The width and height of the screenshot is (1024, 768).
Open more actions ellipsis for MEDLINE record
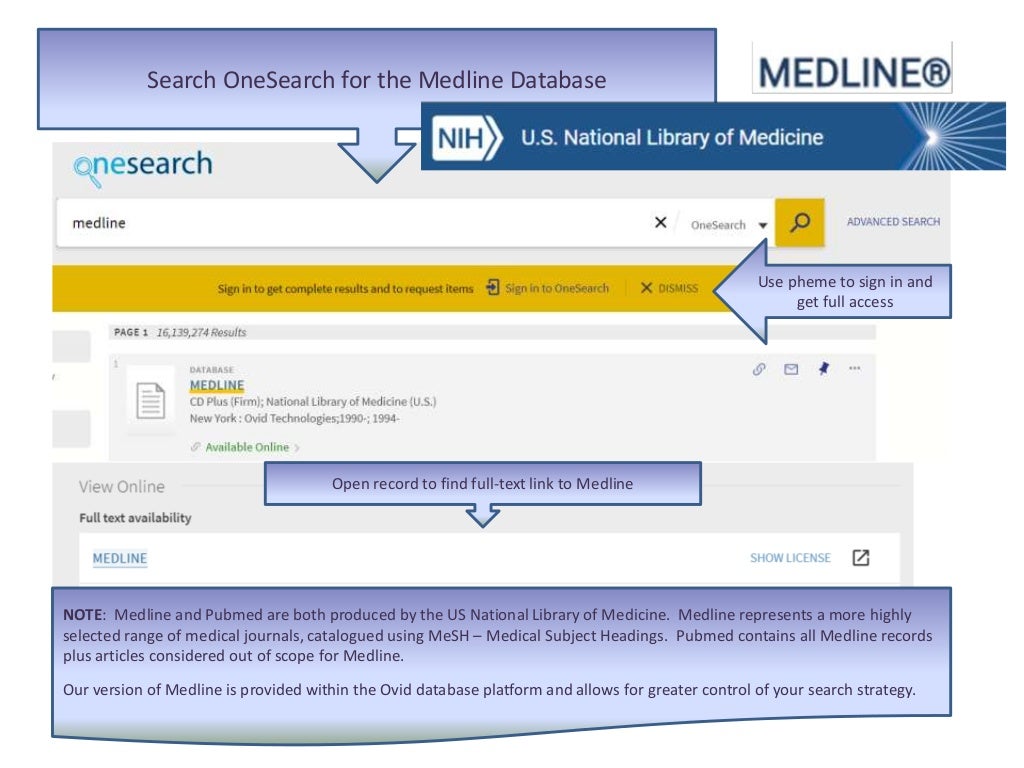[854, 368]
